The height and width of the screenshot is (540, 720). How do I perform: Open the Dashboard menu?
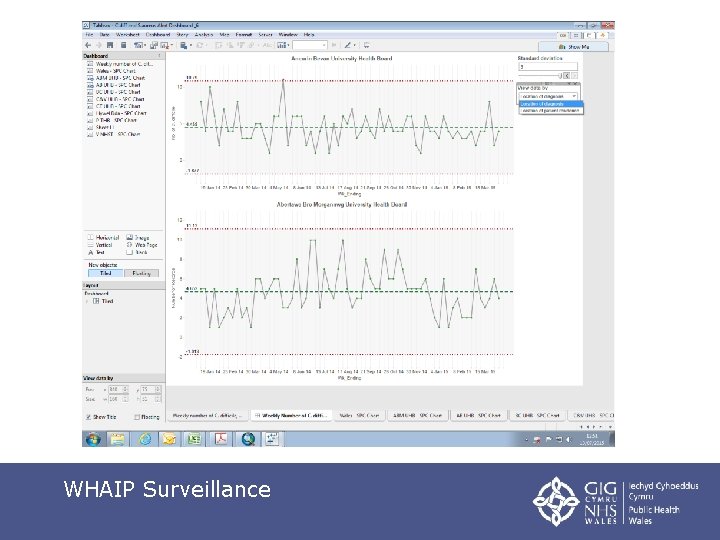point(158,34)
